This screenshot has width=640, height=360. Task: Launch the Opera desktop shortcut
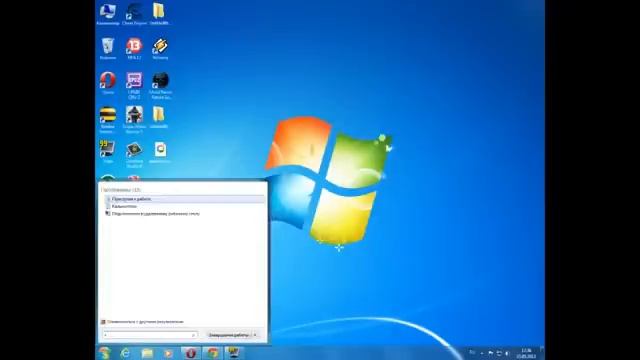click(x=108, y=83)
